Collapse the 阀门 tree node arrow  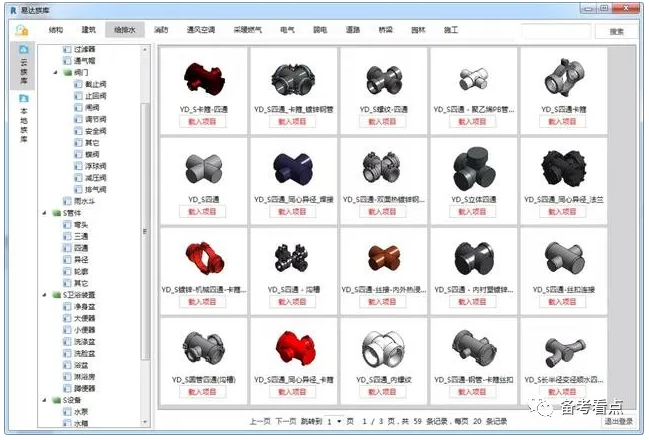coord(55,72)
